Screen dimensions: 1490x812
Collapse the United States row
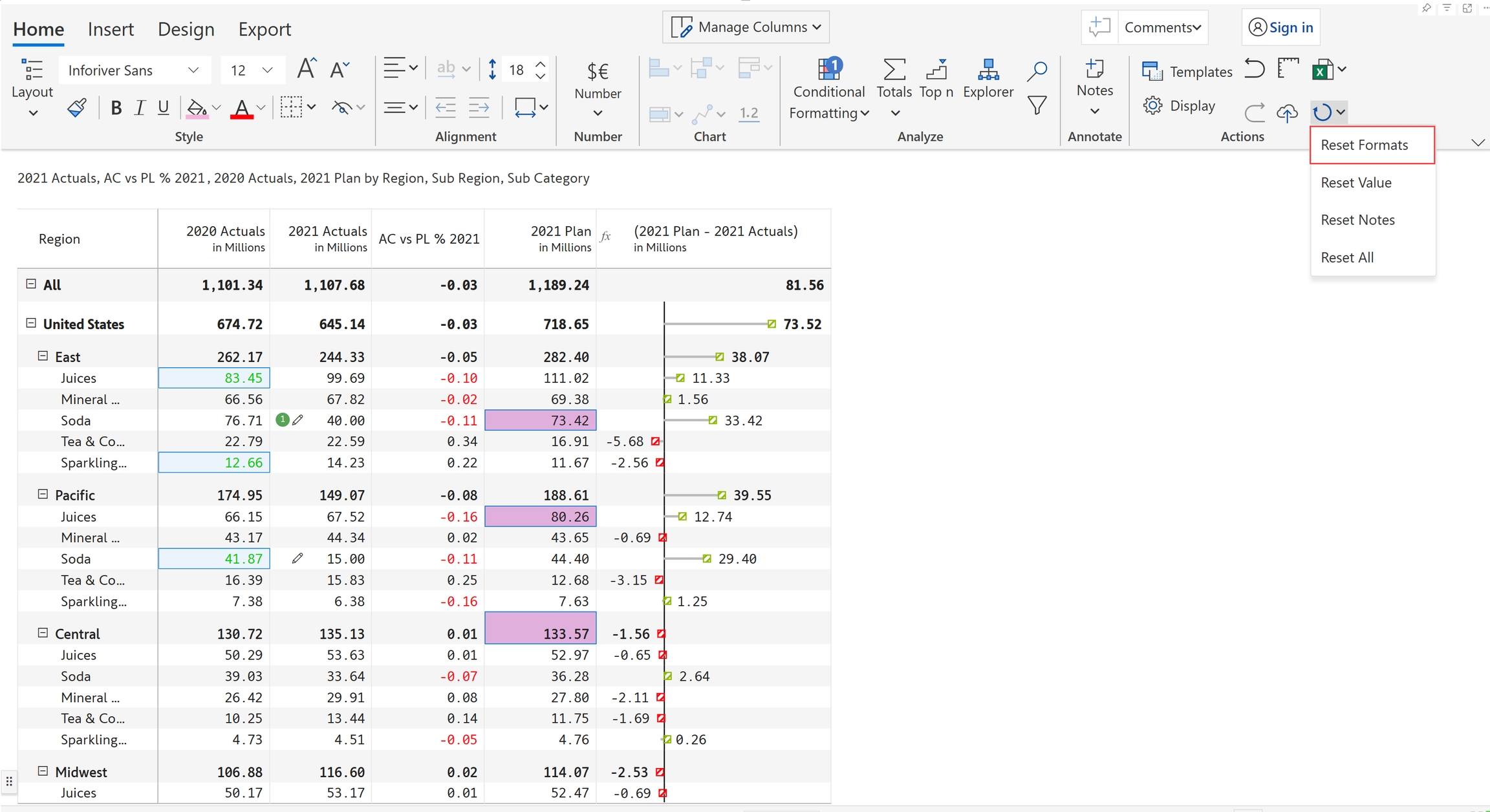[x=30, y=323]
